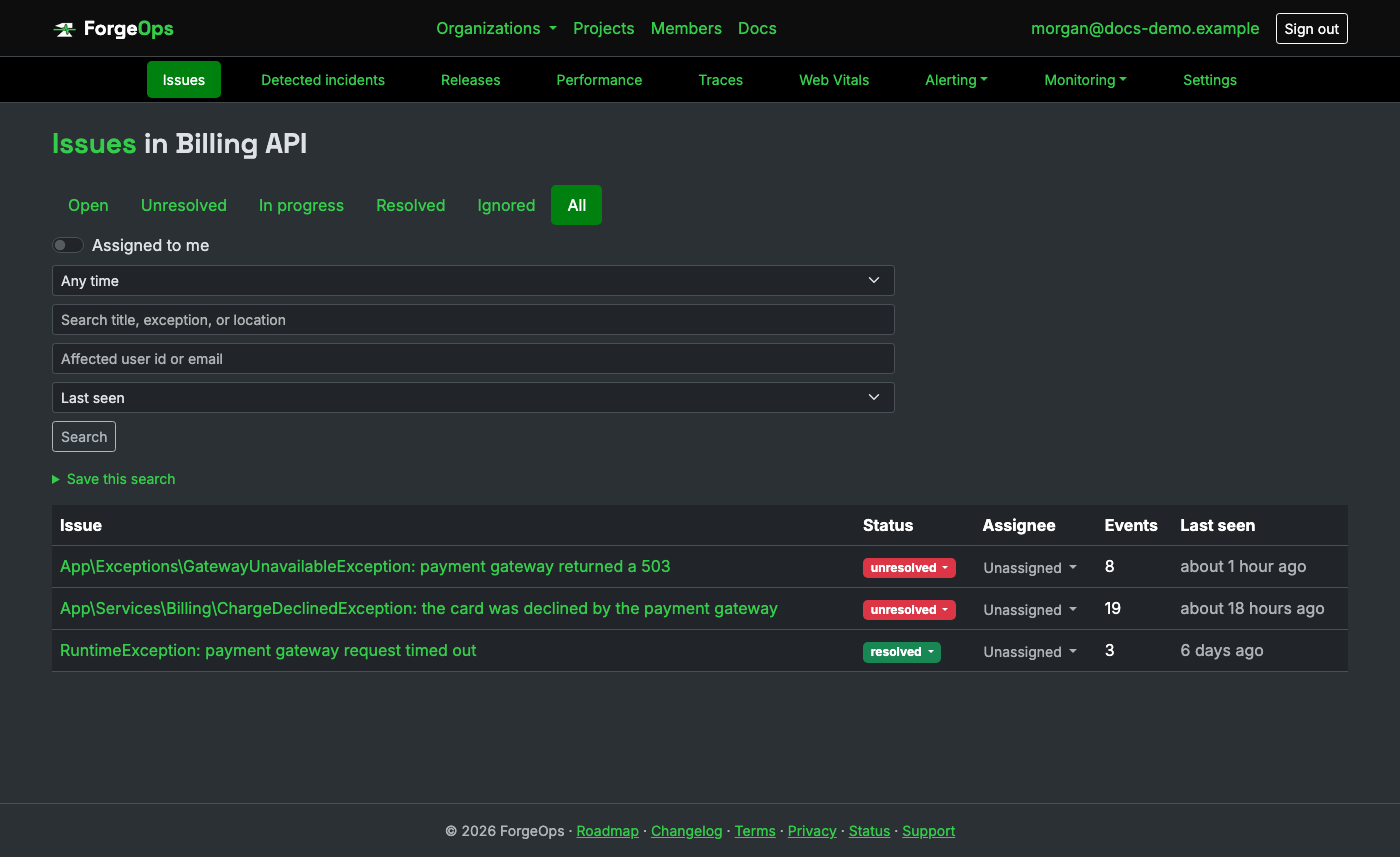The height and width of the screenshot is (857, 1400).
Task: Expand the Save this search section
Action: tap(114, 479)
